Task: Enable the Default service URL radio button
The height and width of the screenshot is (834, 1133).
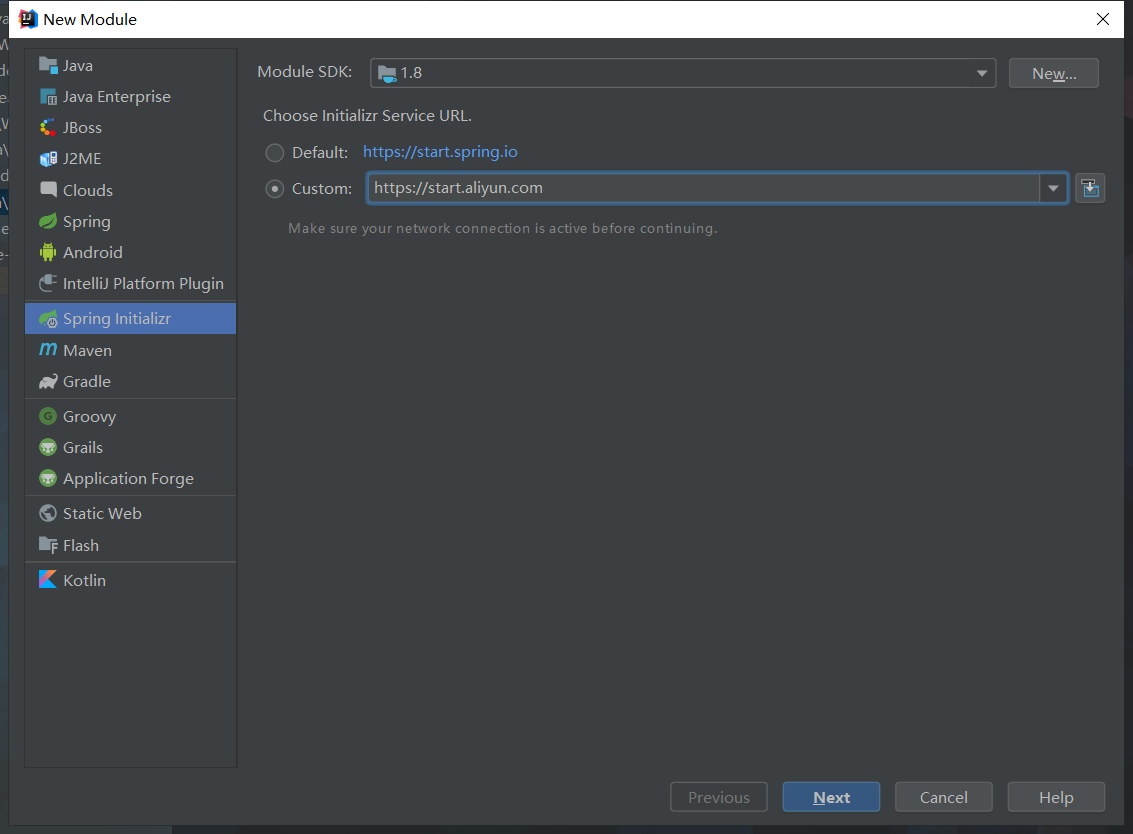Action: (x=275, y=152)
